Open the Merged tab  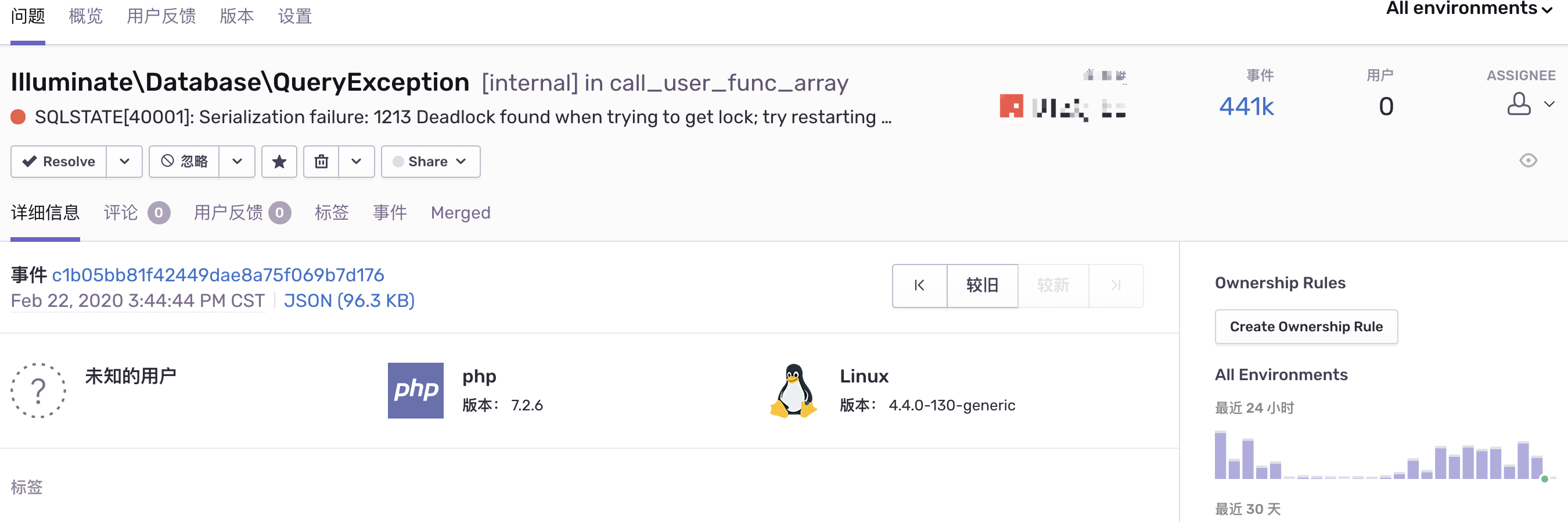pyautogui.click(x=460, y=213)
